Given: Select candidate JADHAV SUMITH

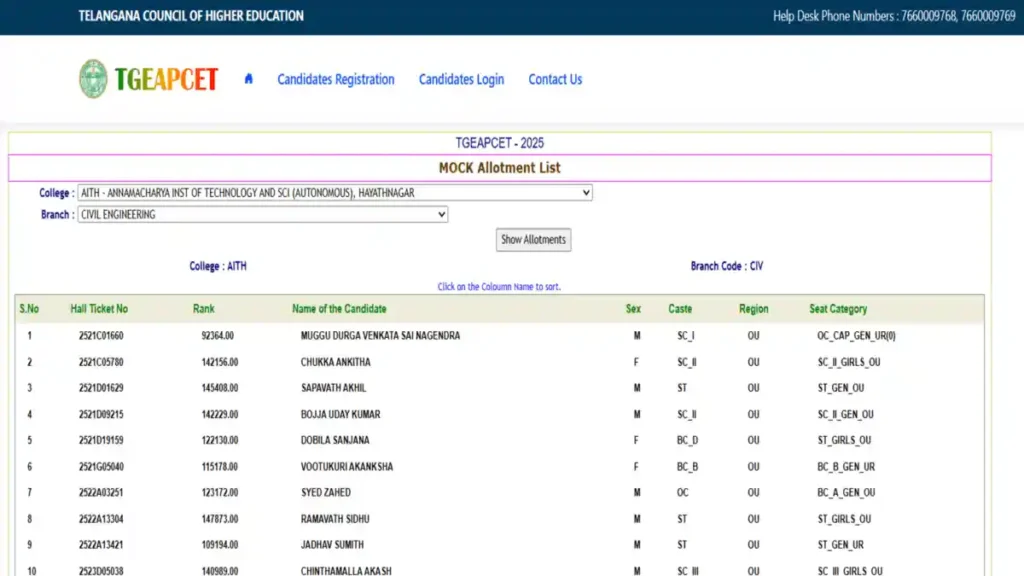Looking at the screenshot, I should pos(332,545).
